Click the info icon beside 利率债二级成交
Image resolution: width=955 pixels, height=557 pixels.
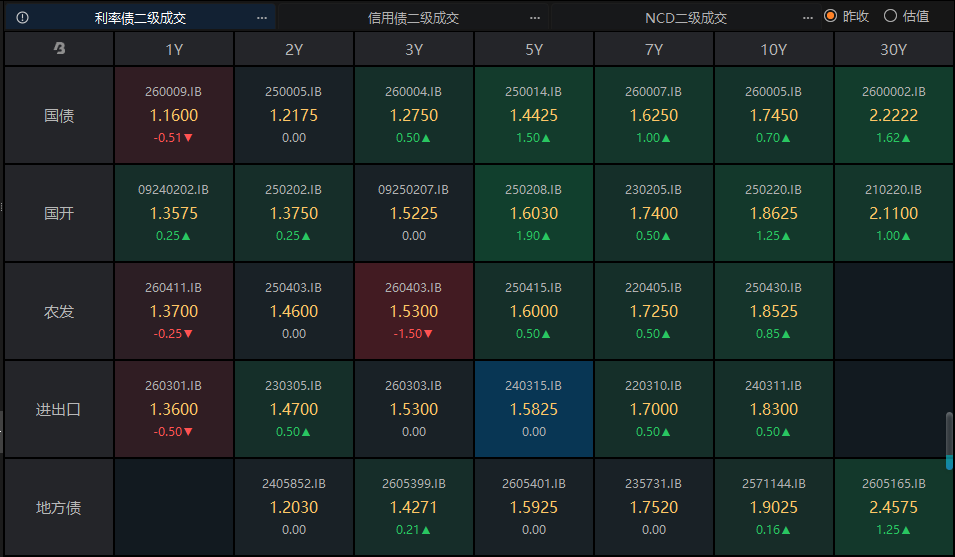[23, 18]
